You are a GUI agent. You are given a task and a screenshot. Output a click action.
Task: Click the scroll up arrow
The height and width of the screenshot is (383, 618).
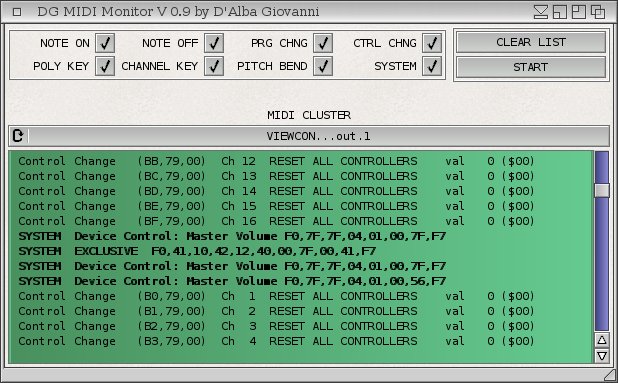pos(601,340)
